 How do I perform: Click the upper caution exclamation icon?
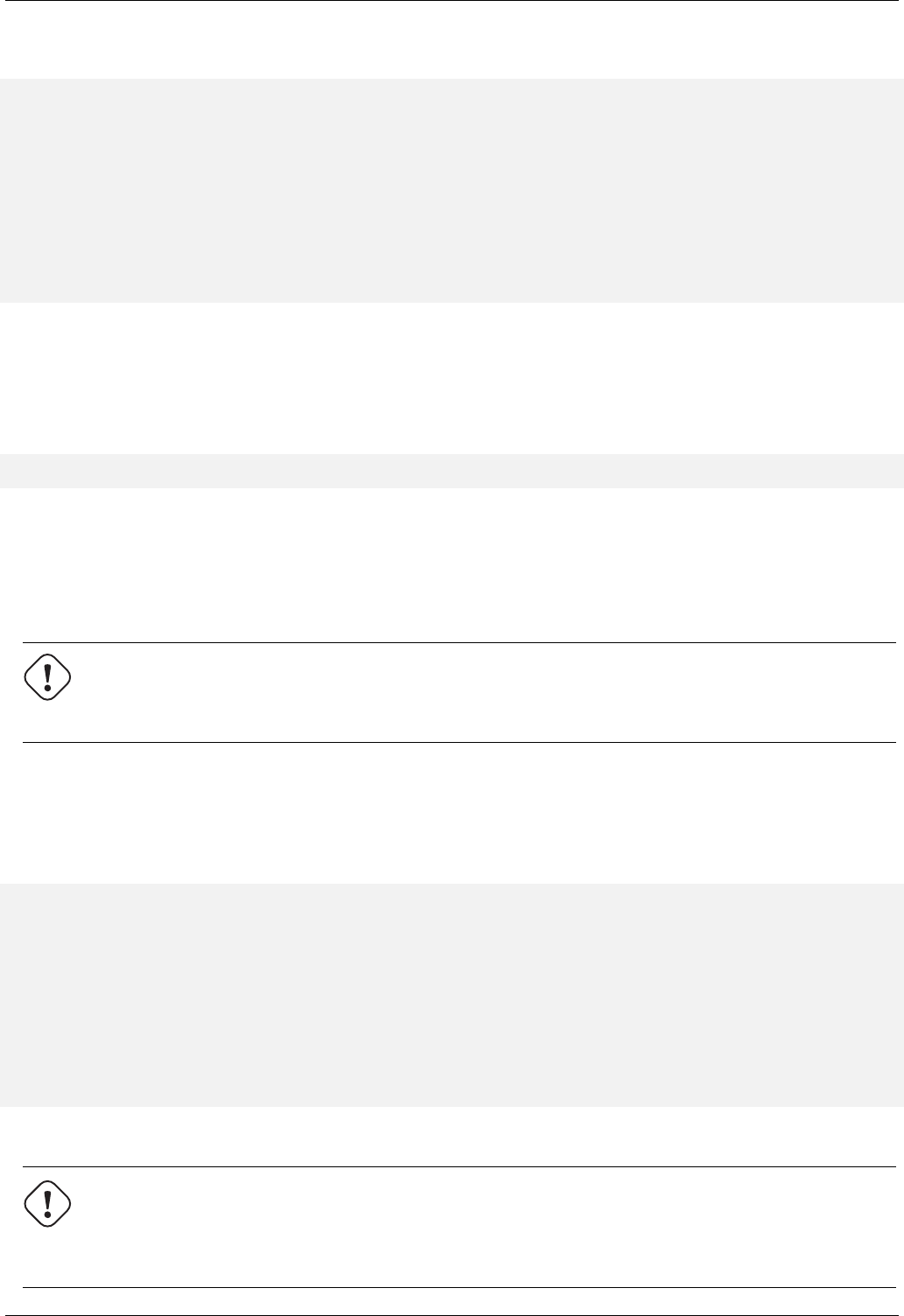tap(46, 678)
